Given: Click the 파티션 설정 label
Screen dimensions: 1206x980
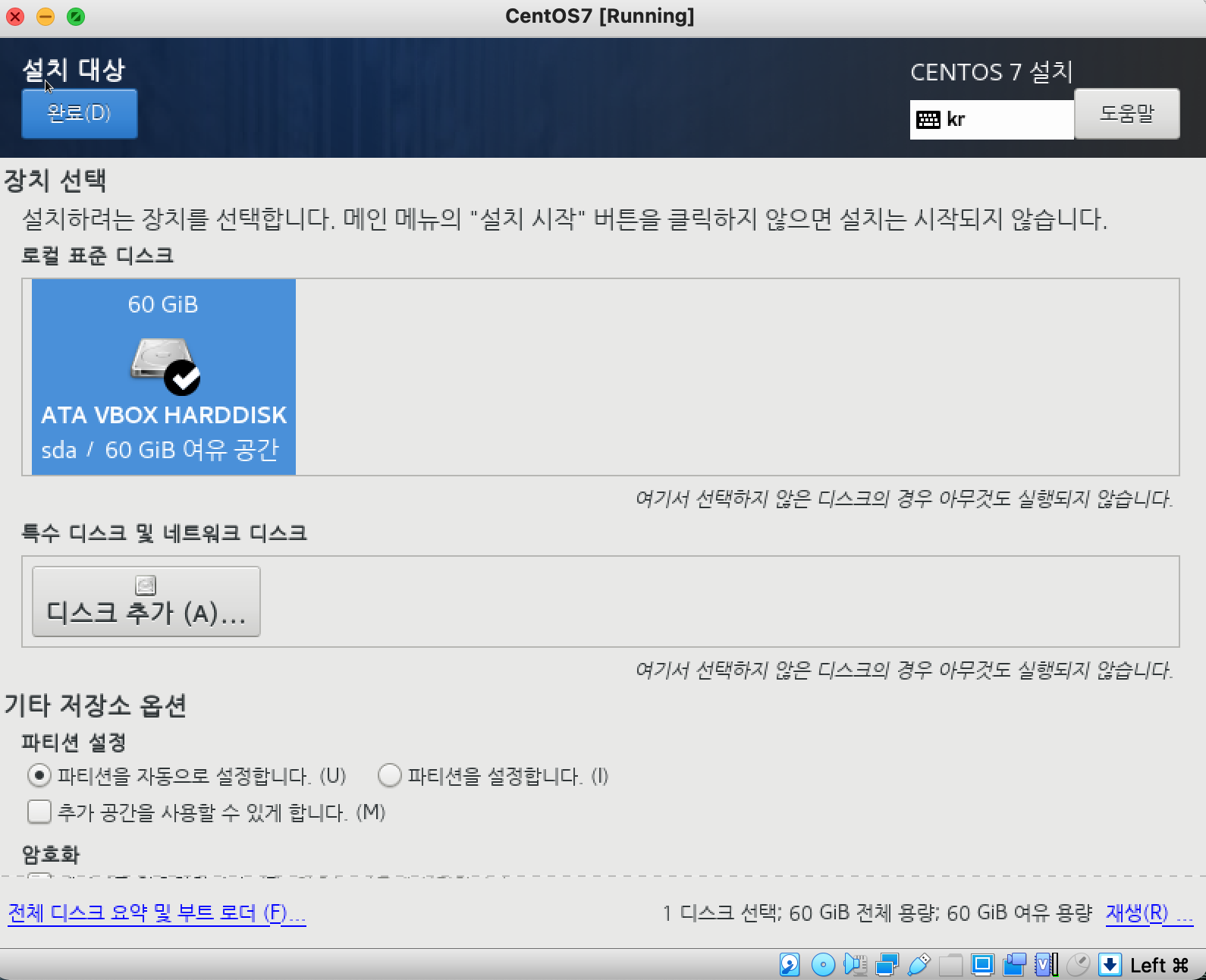Looking at the screenshot, I should 74,742.
